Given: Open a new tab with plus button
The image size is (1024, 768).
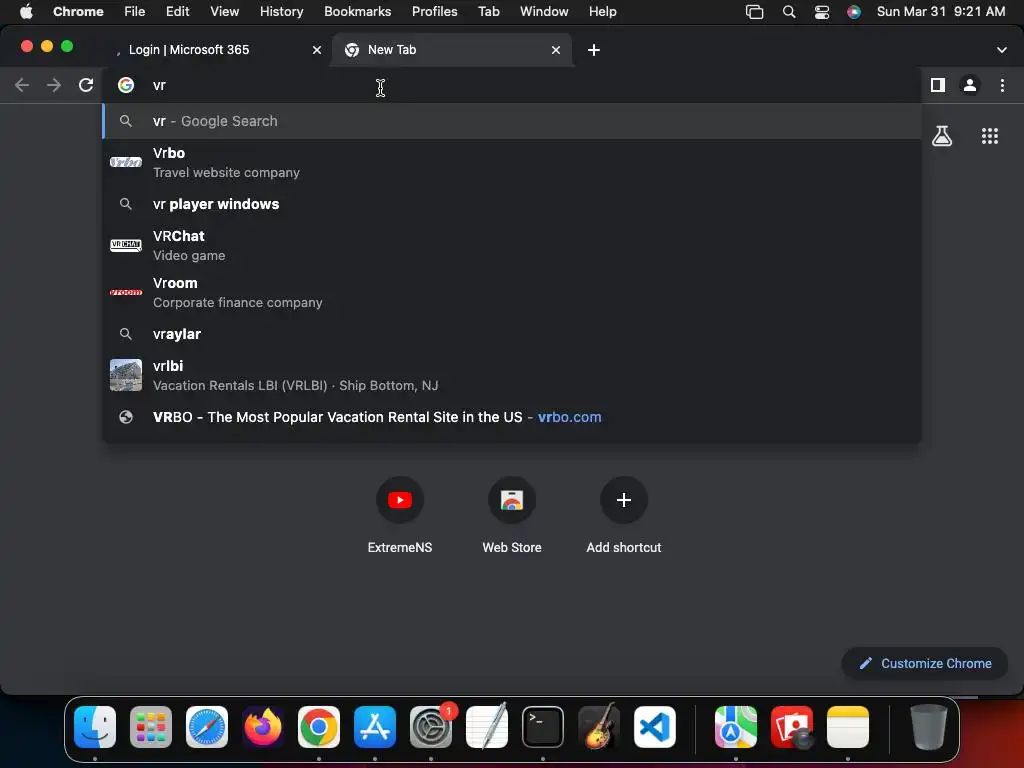Looking at the screenshot, I should pos(594,50).
